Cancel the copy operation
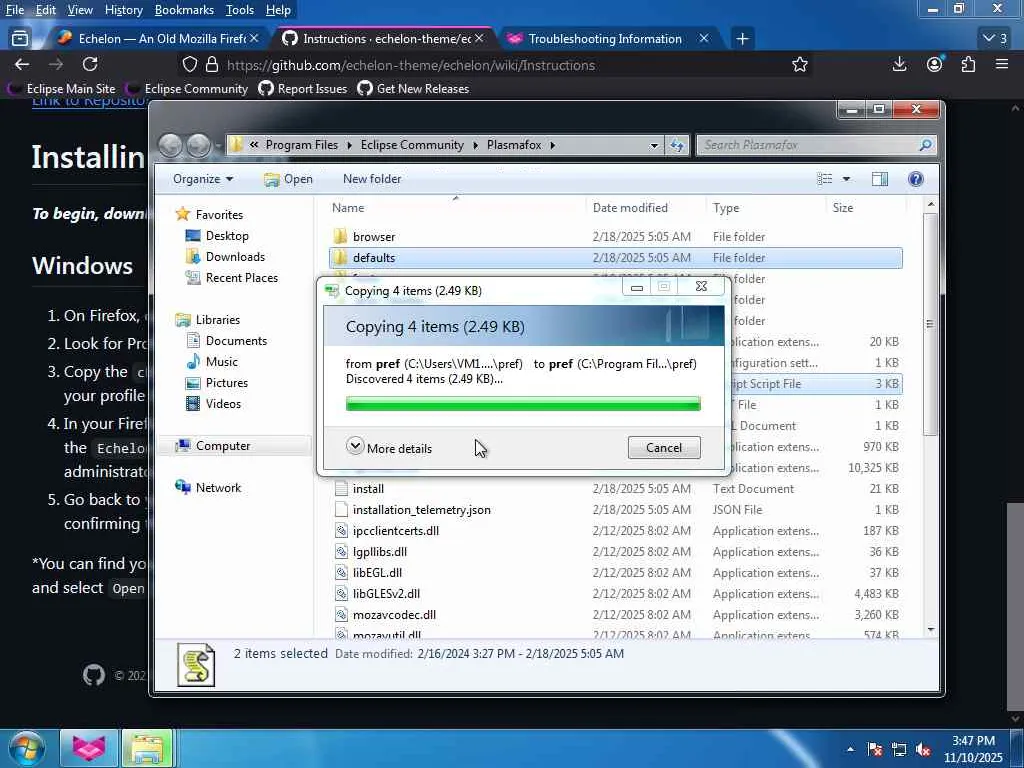This screenshot has width=1024, height=768. click(664, 447)
